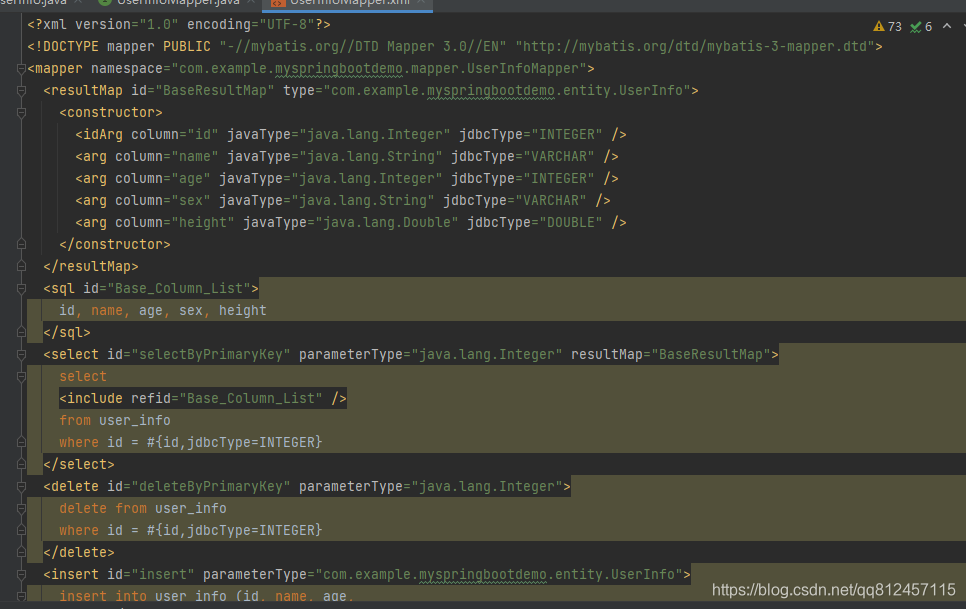This screenshot has width=966, height=609.
Task: Click jdbcType="DOUBLE" attribute on height line
Action: click(x=535, y=223)
